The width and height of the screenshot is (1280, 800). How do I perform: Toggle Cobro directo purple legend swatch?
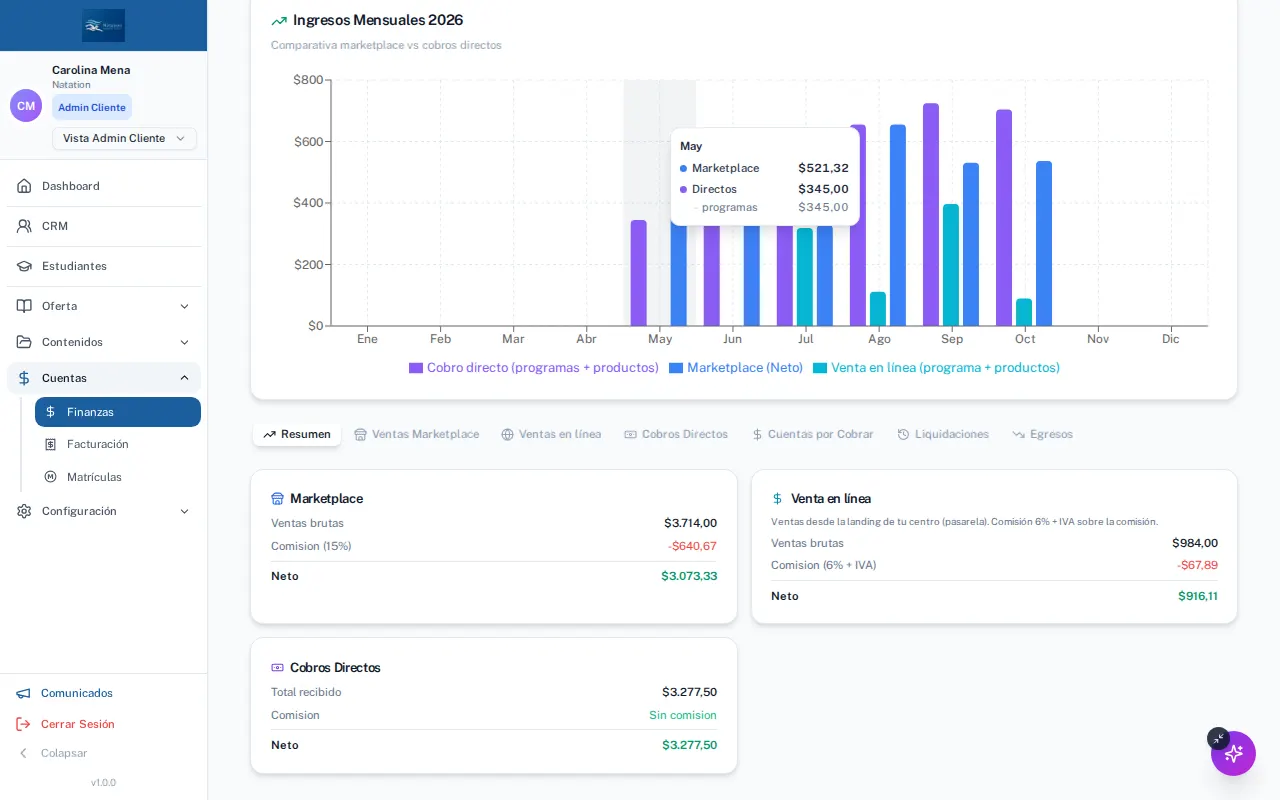[416, 368]
